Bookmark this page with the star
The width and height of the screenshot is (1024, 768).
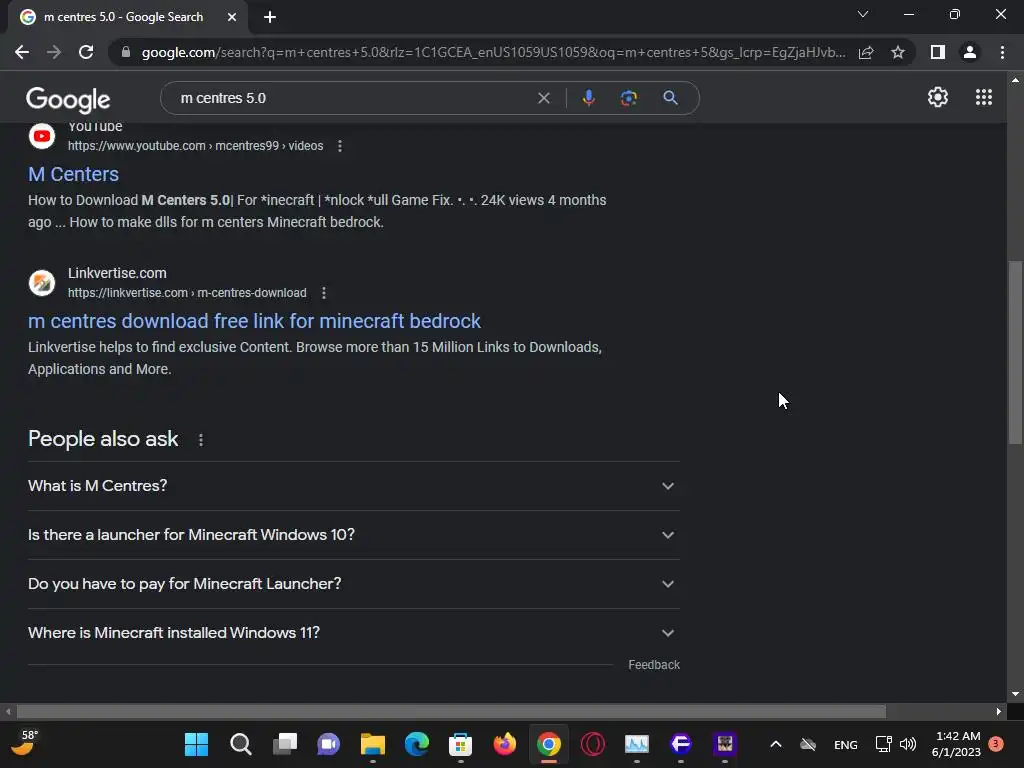pos(898,52)
